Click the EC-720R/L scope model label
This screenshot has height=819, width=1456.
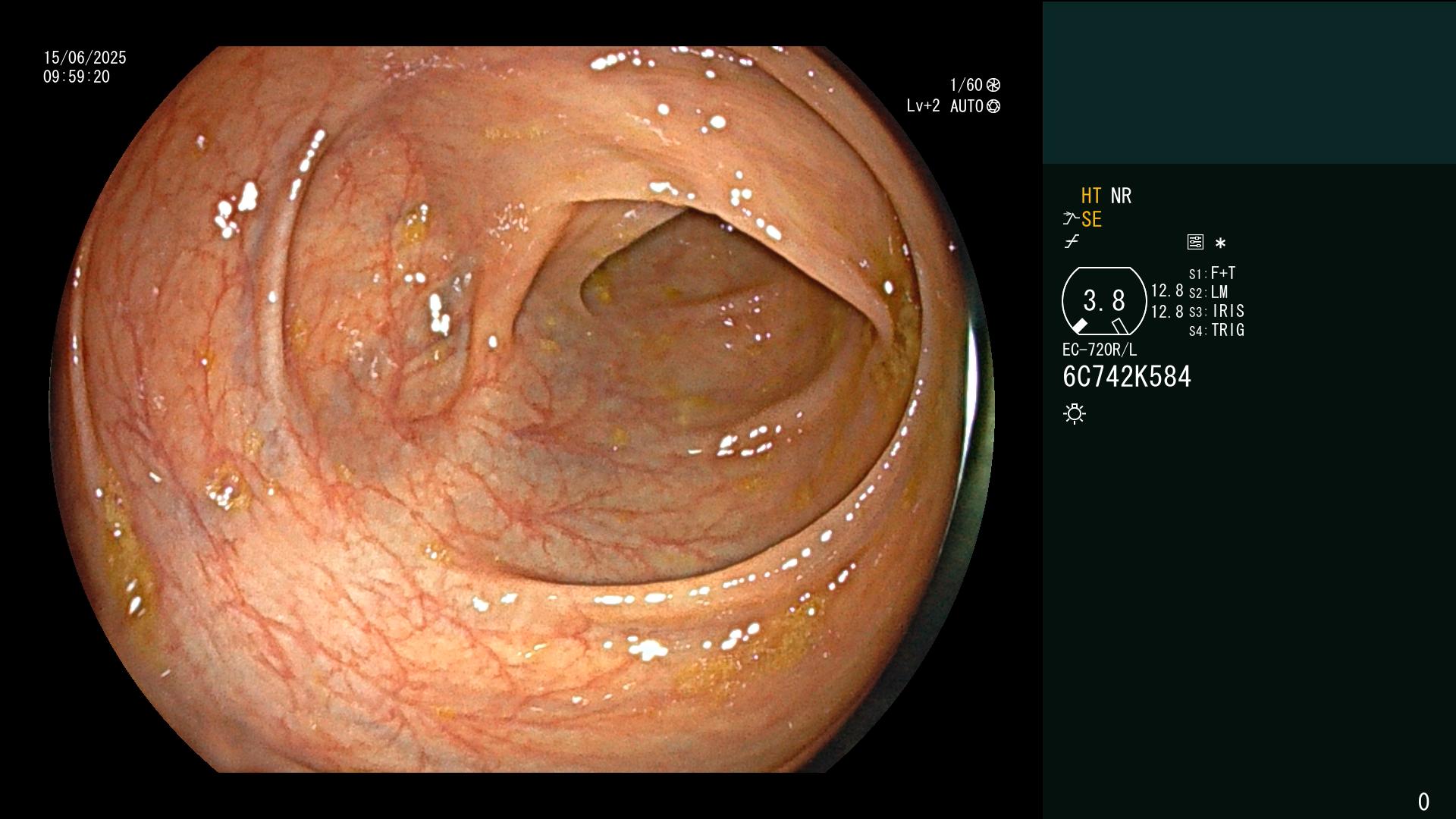pyautogui.click(x=1100, y=350)
